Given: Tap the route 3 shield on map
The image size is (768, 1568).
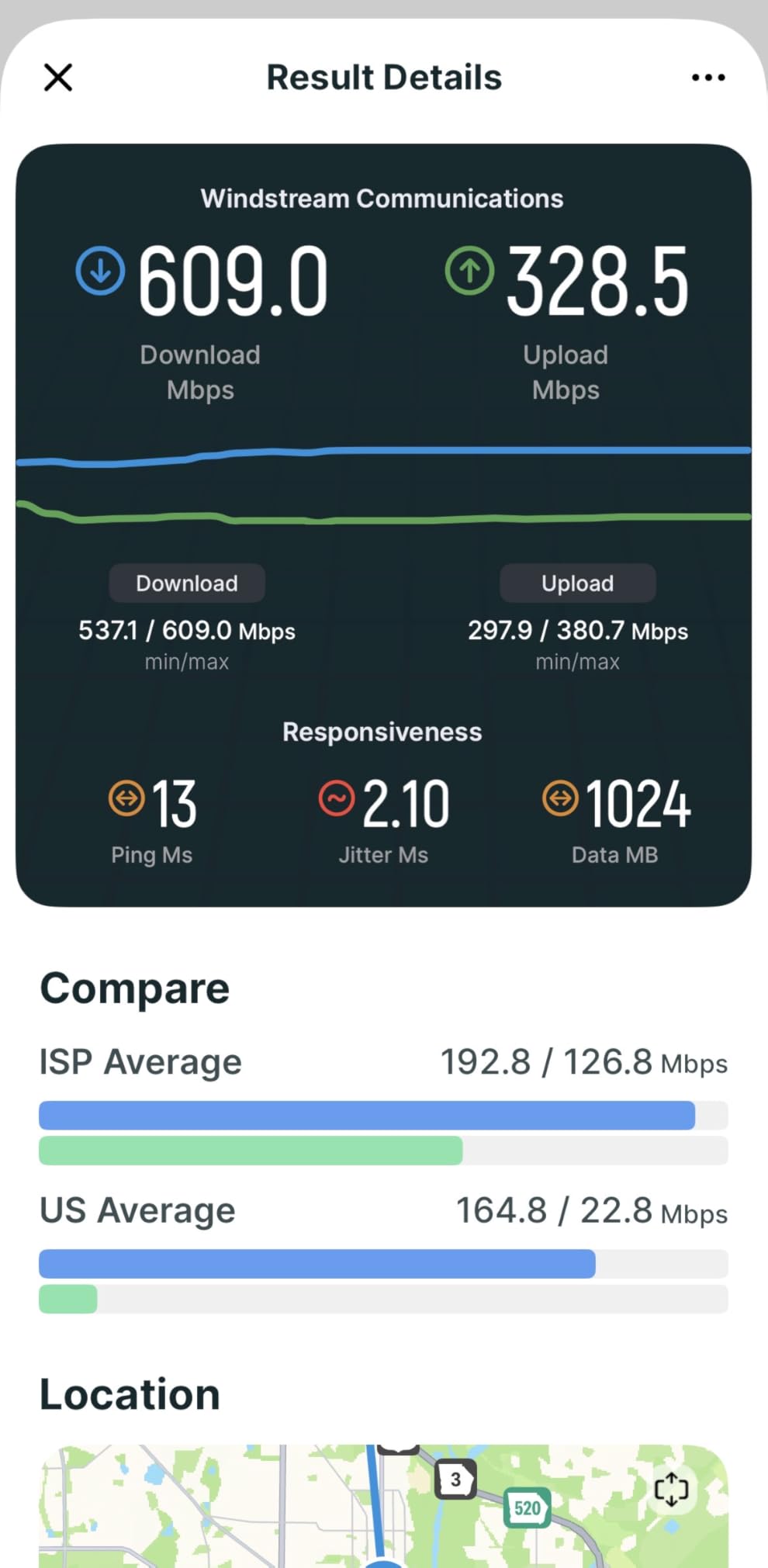Looking at the screenshot, I should tap(456, 1480).
